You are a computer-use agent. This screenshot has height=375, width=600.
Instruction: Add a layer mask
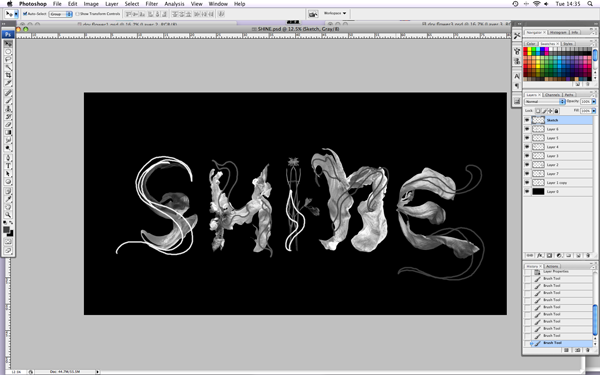pos(549,255)
